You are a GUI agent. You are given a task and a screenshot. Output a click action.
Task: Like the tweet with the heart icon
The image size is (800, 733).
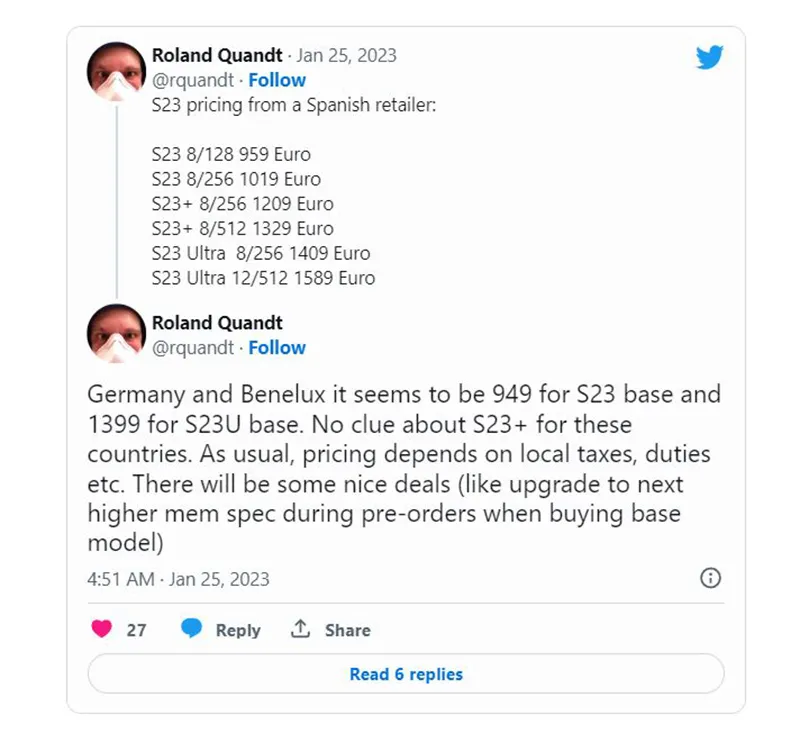[102, 630]
